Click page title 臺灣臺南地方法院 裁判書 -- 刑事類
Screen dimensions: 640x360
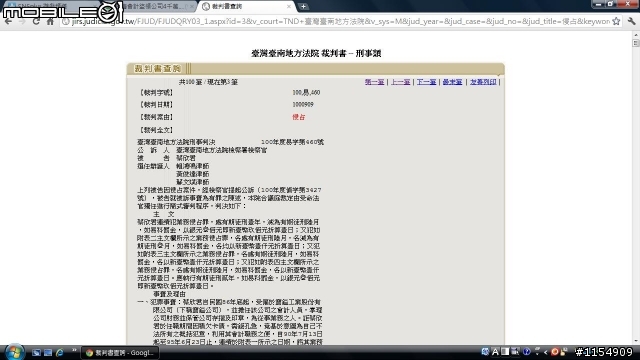coord(316,53)
